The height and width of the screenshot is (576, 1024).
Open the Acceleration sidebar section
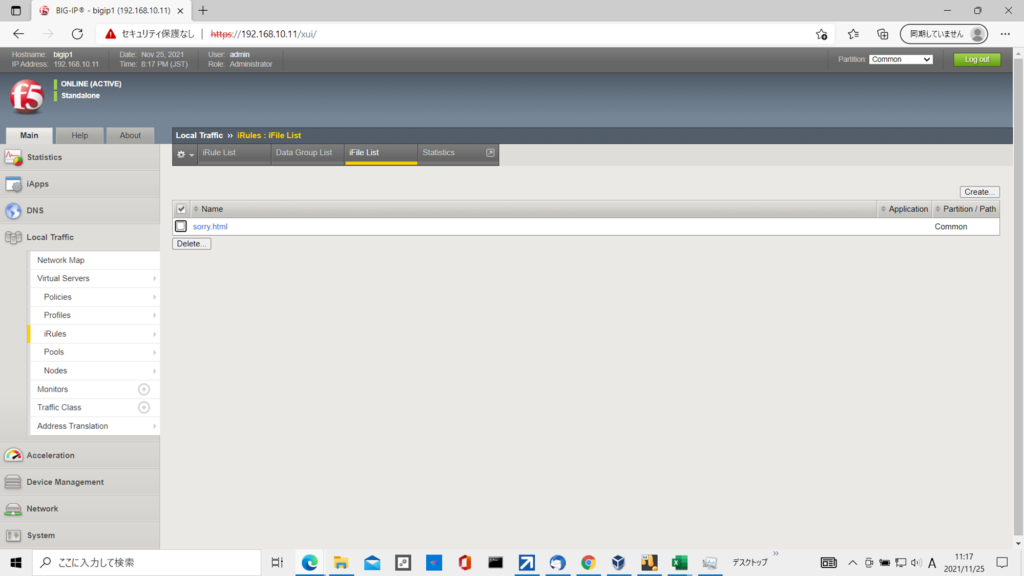click(50, 455)
